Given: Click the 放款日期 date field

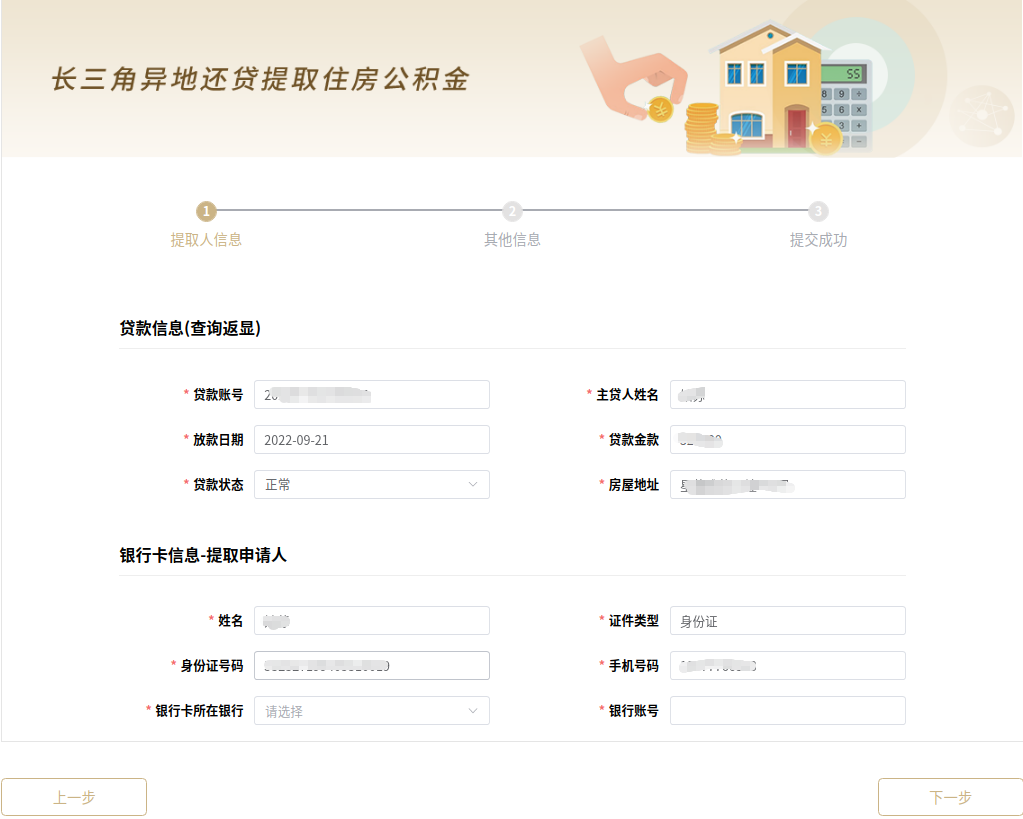Looking at the screenshot, I should (x=371, y=439).
